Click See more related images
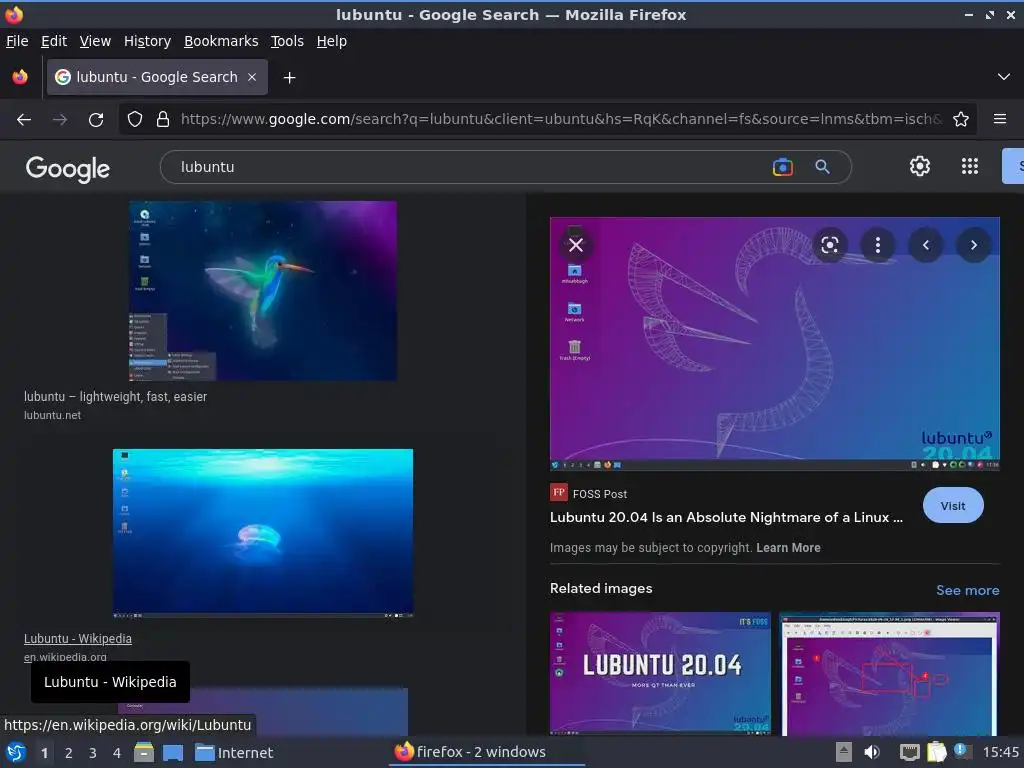The image size is (1024, 768). [x=967, y=590]
